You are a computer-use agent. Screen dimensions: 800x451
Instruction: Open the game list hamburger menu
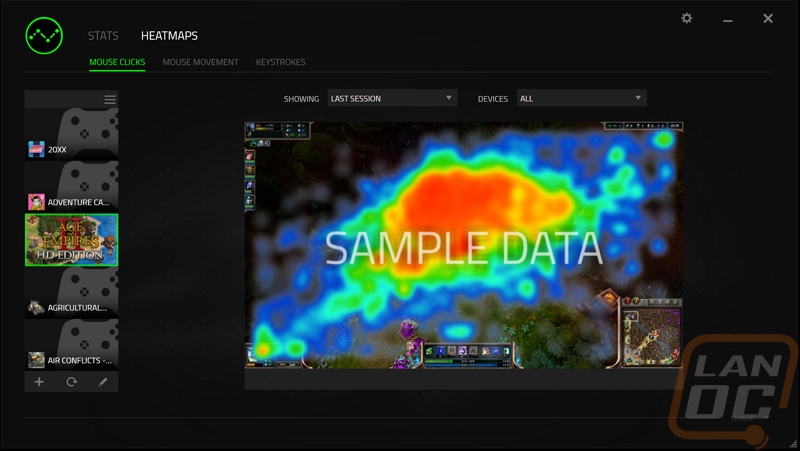pos(110,99)
